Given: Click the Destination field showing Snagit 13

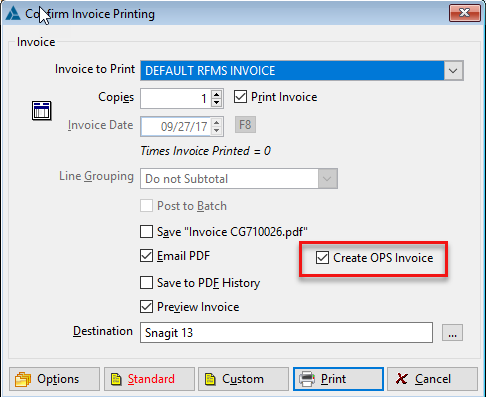Looking at the screenshot, I should [286, 332].
